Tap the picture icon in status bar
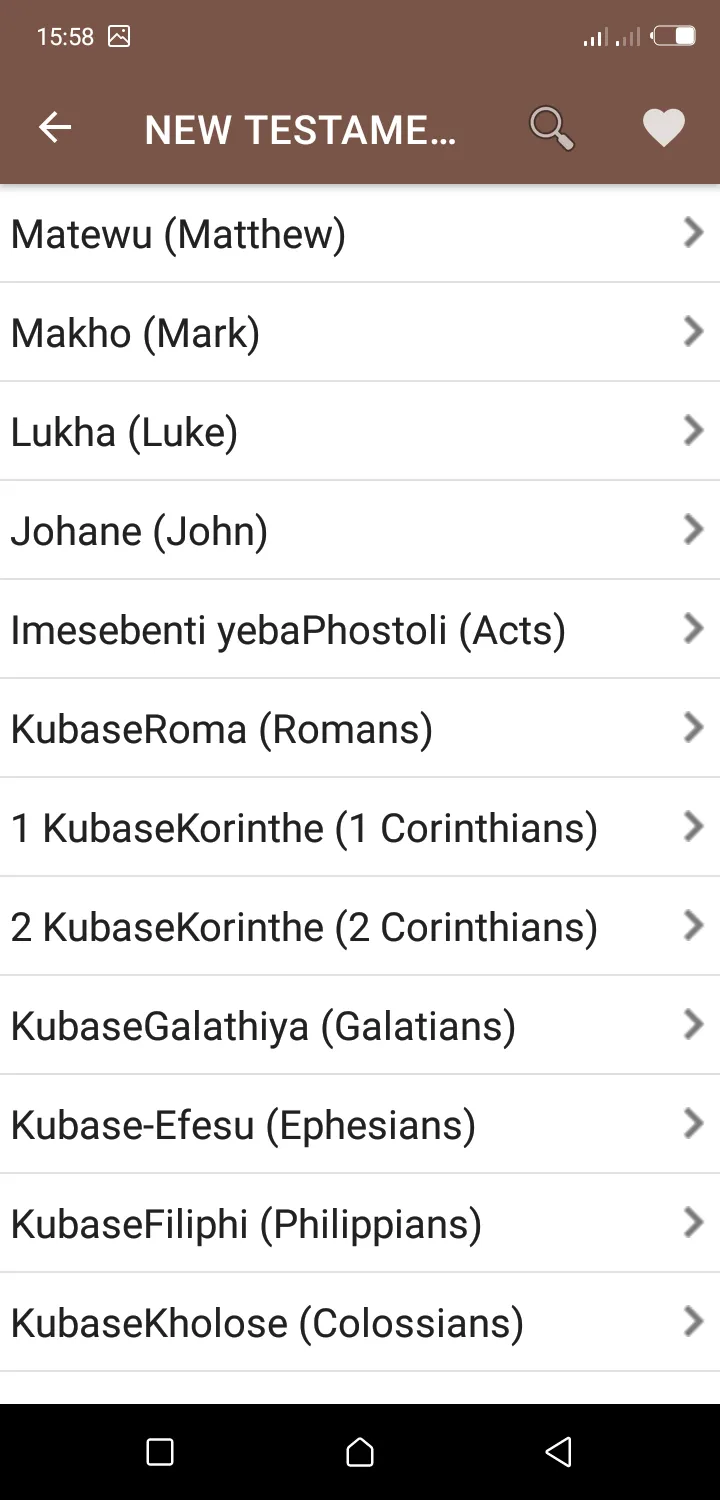The width and height of the screenshot is (720, 1500). pyautogui.click(x=119, y=37)
